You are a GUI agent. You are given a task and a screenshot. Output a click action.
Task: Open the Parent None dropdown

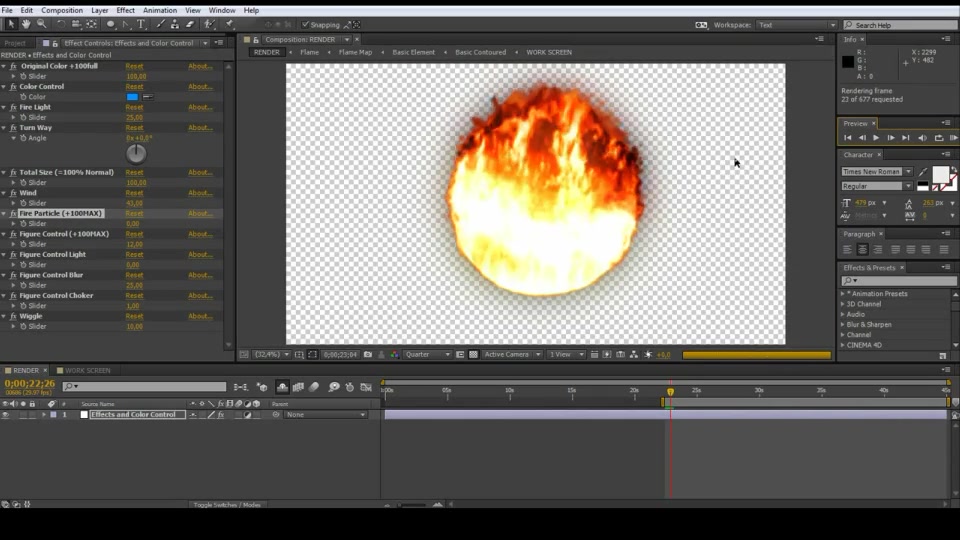326,414
